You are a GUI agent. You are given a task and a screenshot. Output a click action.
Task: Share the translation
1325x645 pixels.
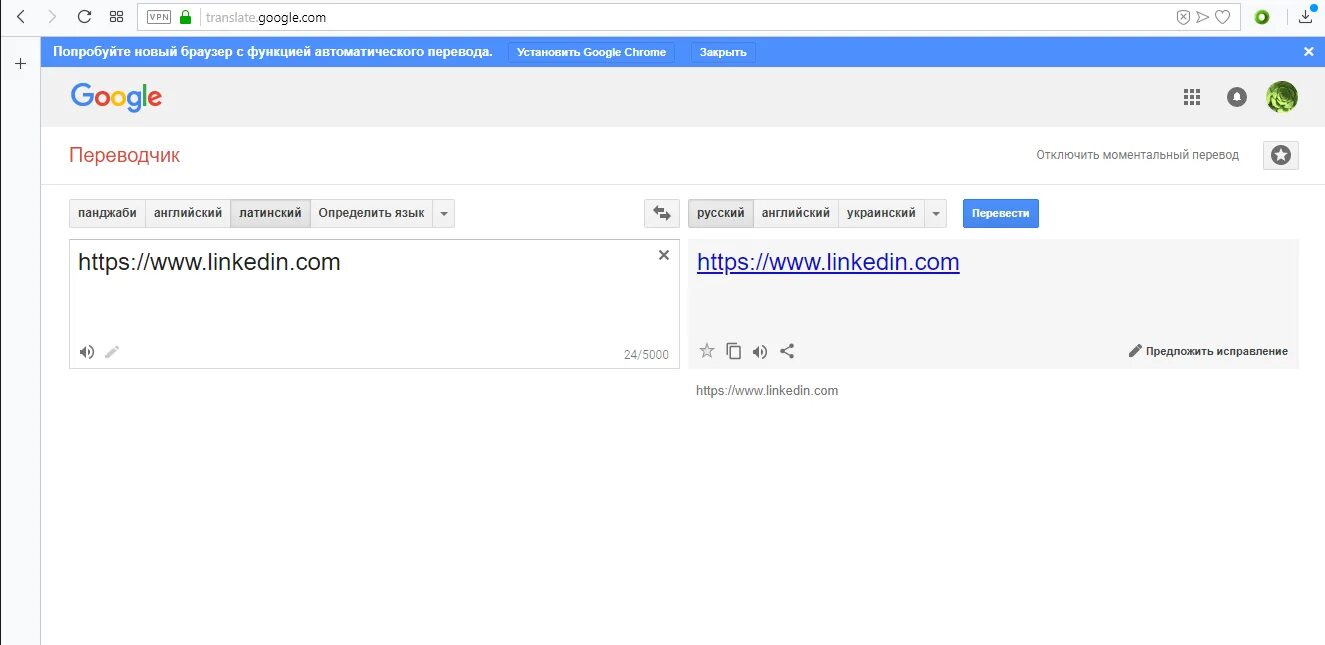[x=787, y=350]
